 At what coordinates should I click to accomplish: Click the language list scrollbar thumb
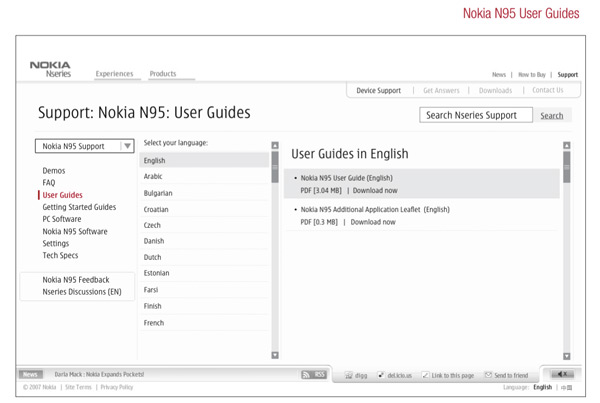click(275, 167)
